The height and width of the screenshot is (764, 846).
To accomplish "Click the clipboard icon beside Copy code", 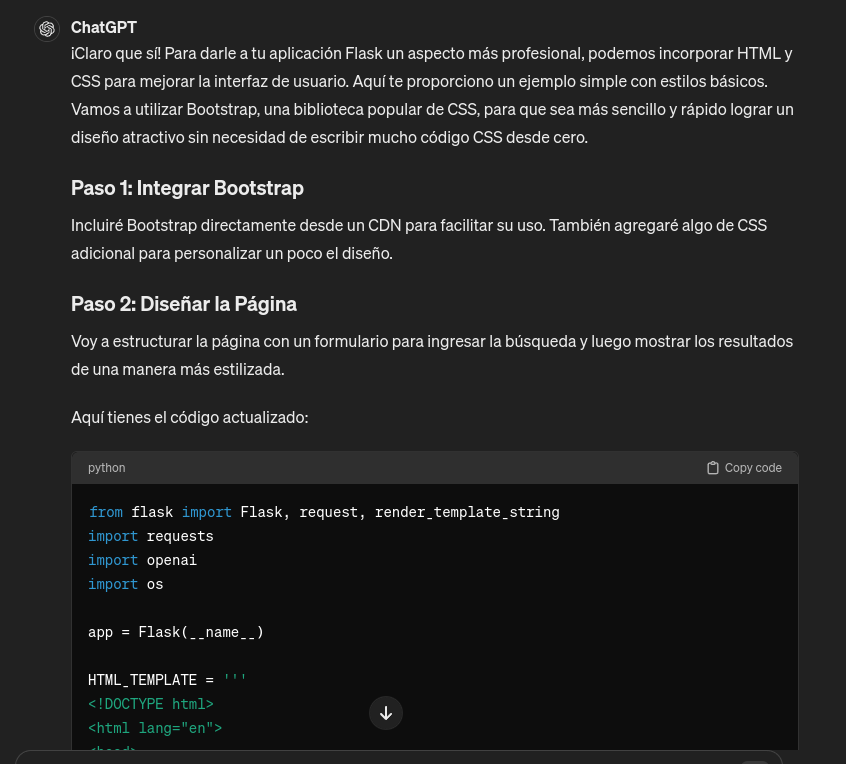I will click(x=712, y=467).
